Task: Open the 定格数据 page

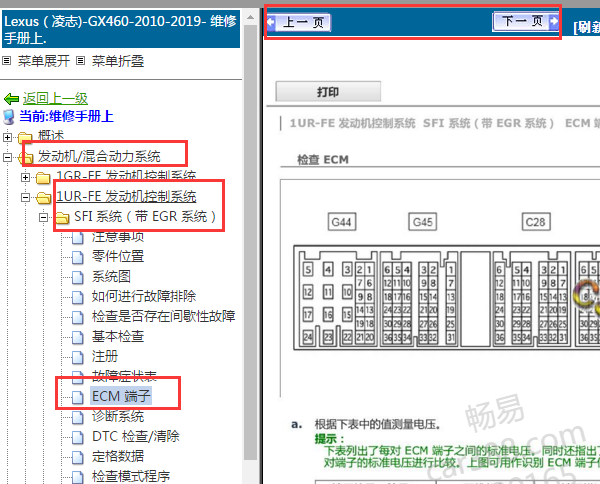Action: pyautogui.click(x=118, y=456)
